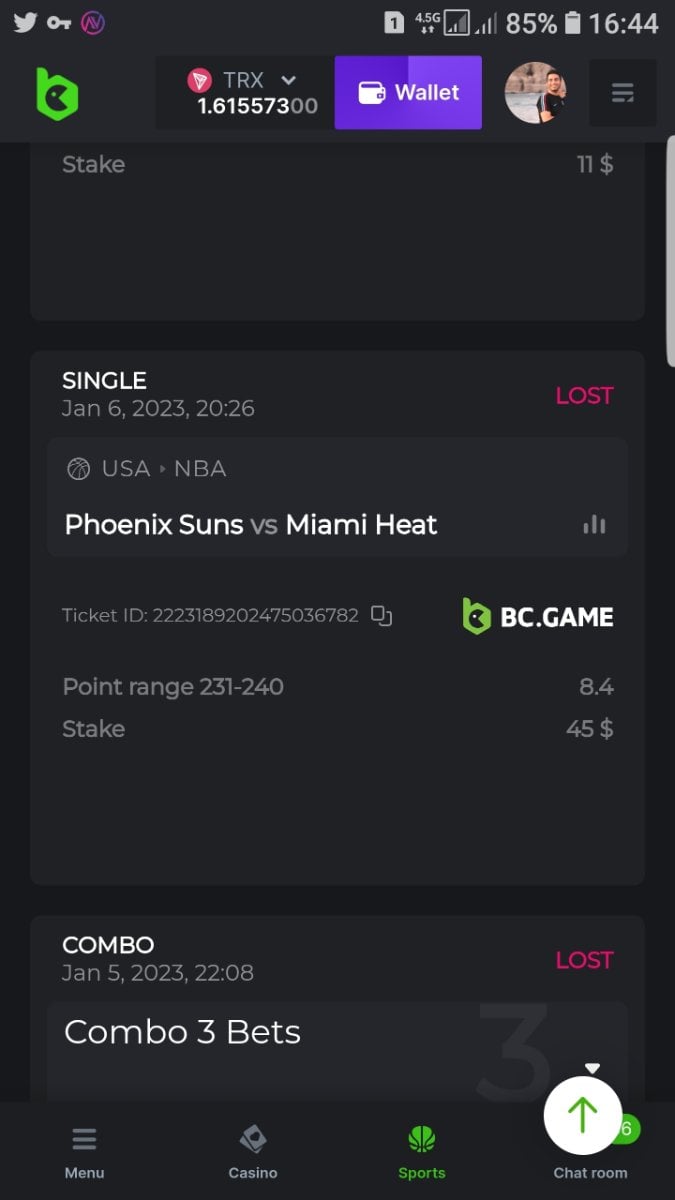This screenshot has width=675, height=1200.
Task: Tap the Twitter notification icon in status bar
Action: click(25, 22)
